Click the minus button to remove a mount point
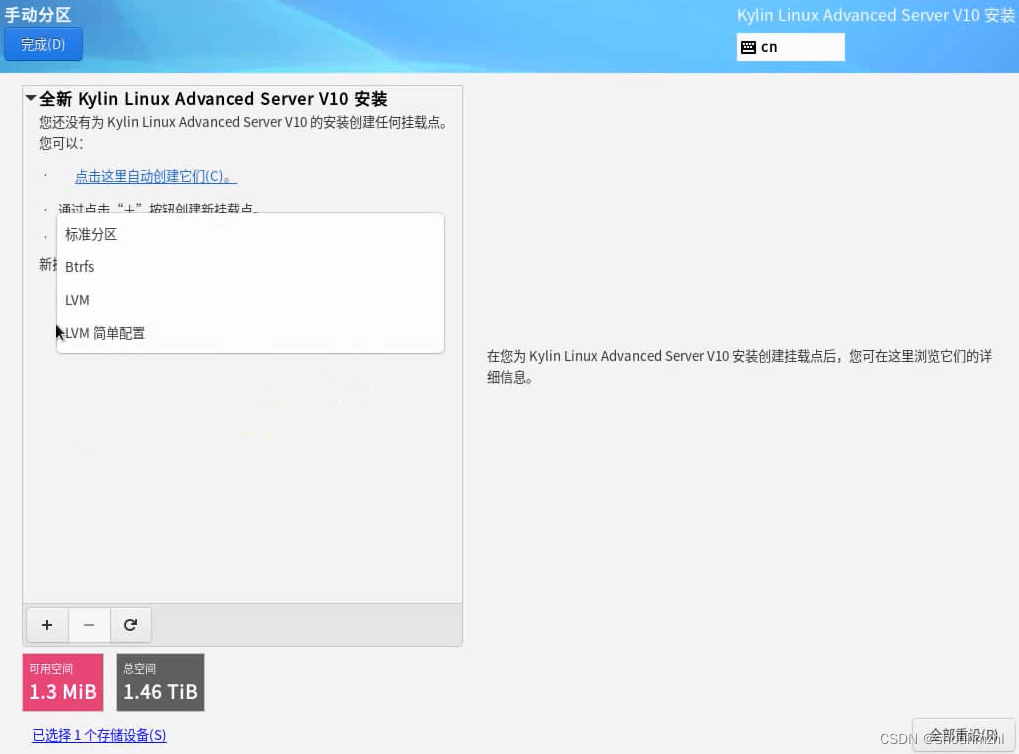1019x754 pixels. tap(89, 625)
